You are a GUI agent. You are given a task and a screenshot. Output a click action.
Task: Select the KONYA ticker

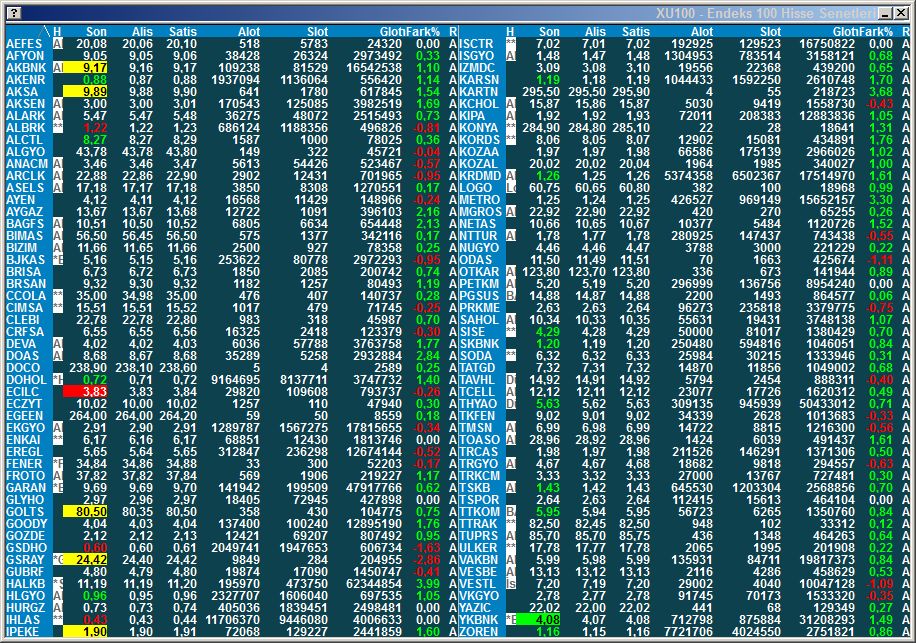(479, 128)
